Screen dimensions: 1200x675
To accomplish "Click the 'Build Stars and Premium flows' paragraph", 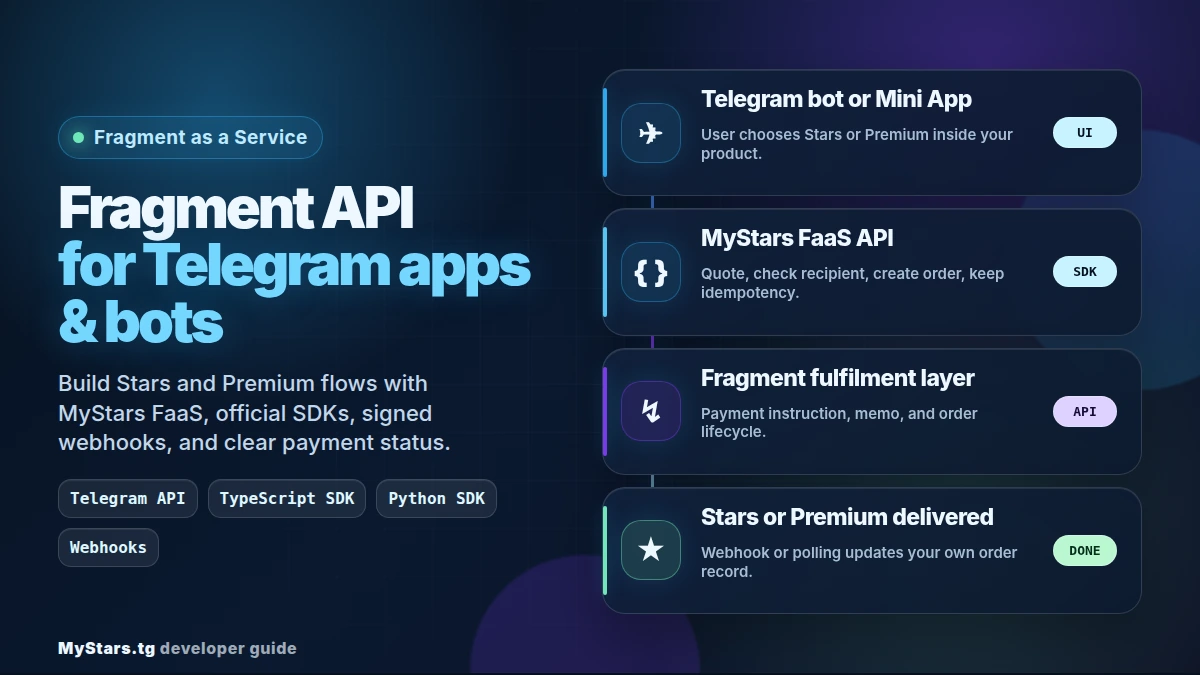I will [254, 413].
